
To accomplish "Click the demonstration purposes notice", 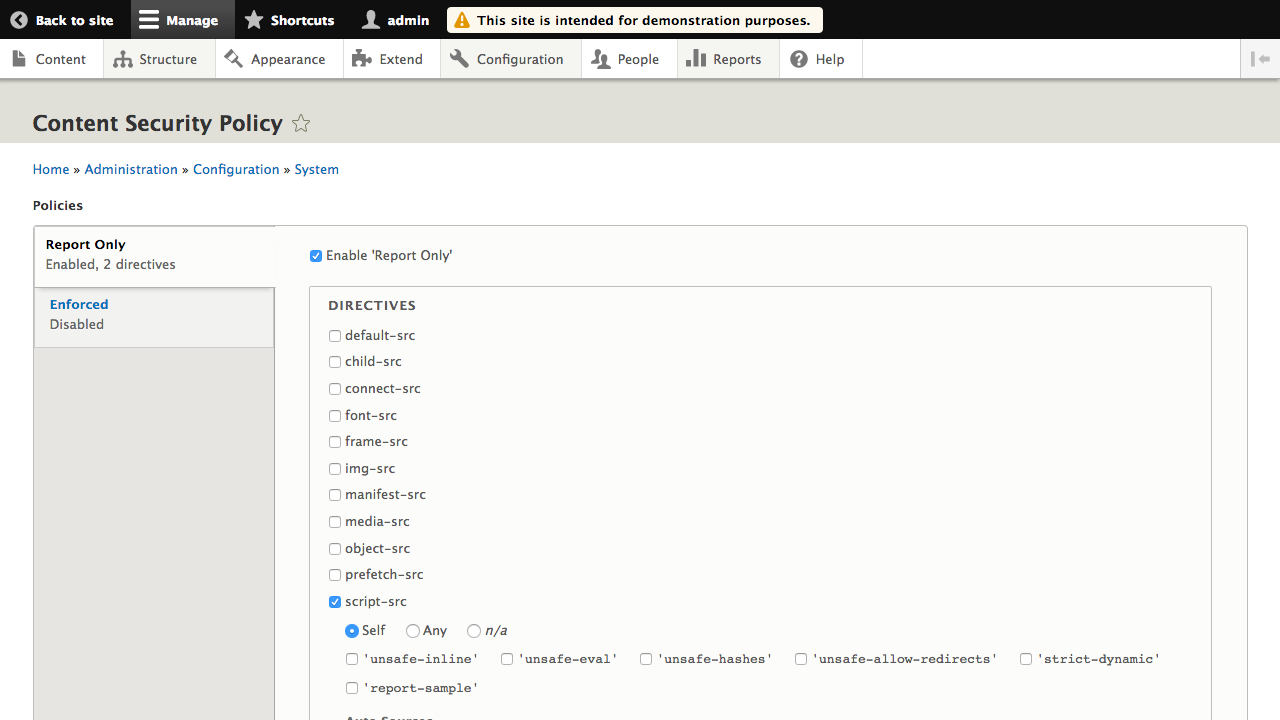I will point(635,20).
